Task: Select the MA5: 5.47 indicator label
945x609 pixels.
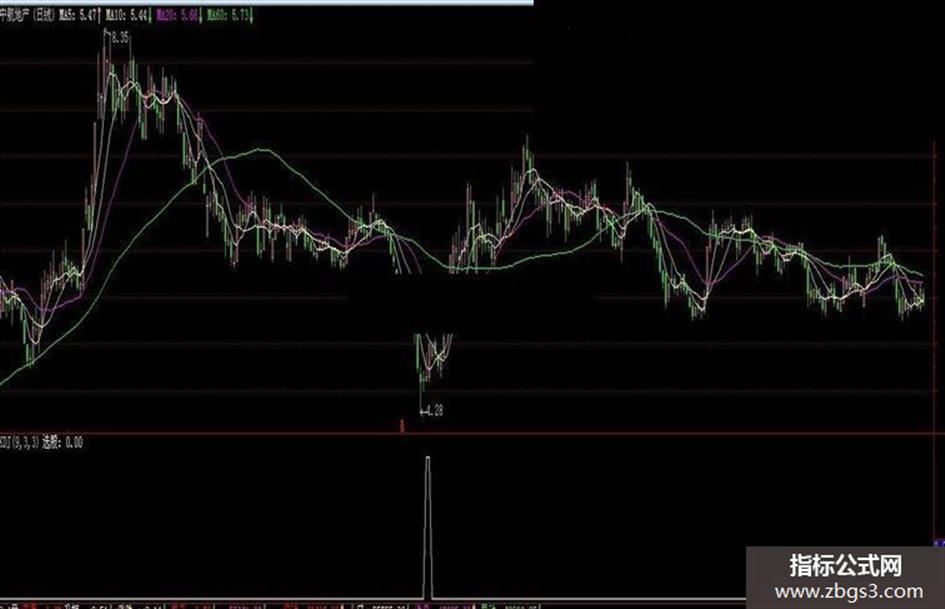Action: (79, 16)
